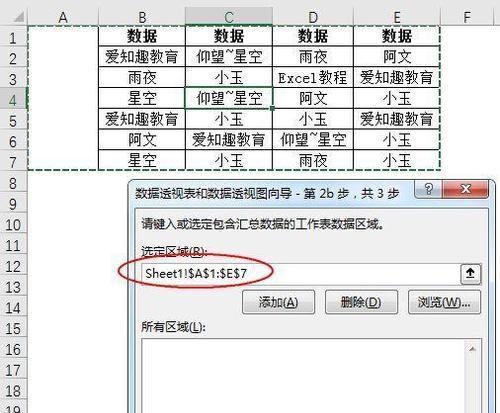The width and height of the screenshot is (500, 413).
Task: Click the 添加(A) button
Action: [278, 302]
